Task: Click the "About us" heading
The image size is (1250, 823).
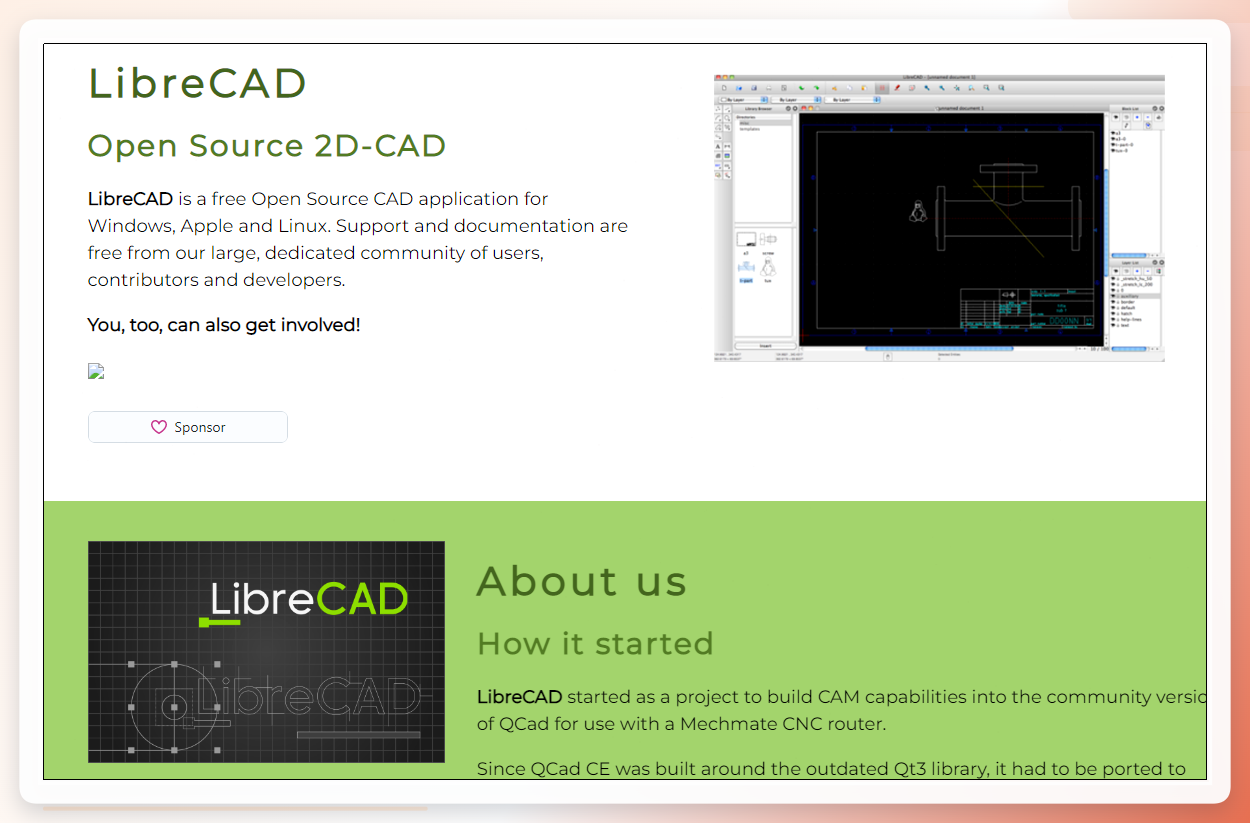Action: click(582, 581)
